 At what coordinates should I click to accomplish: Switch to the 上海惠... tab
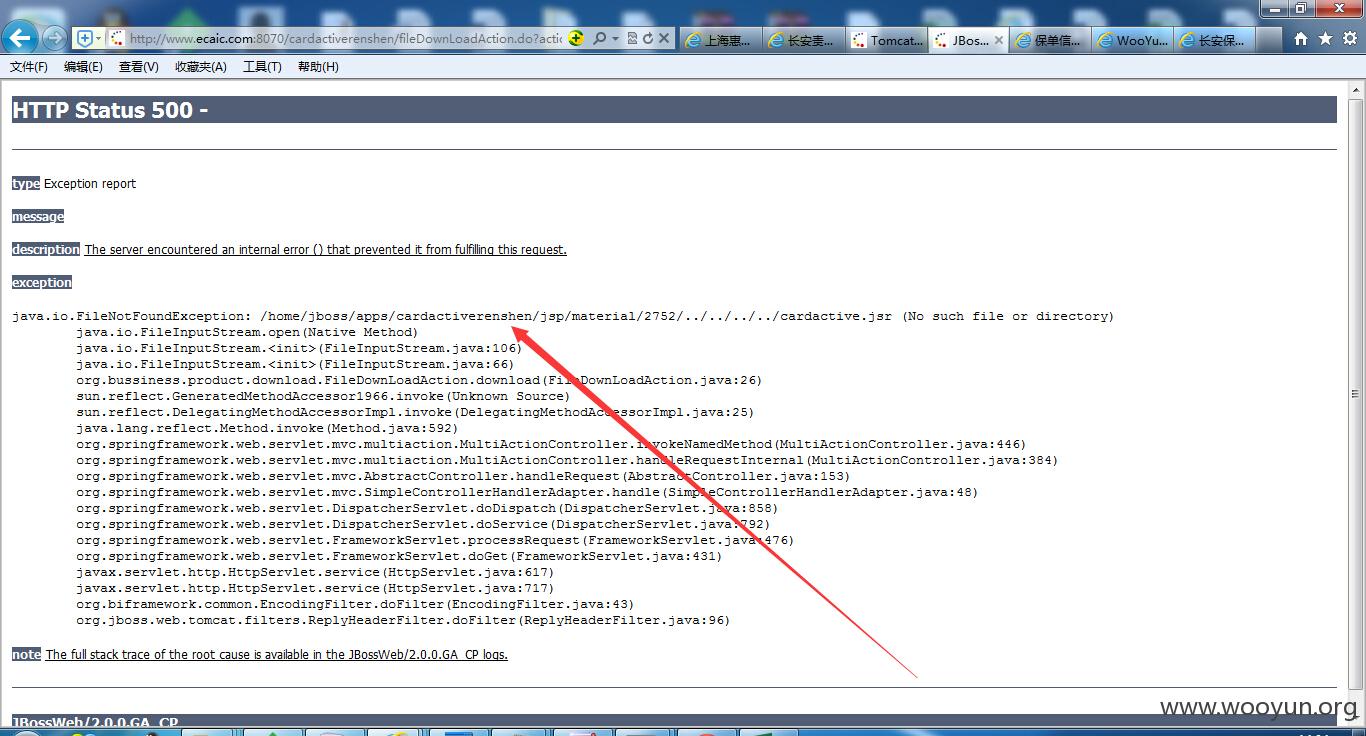[720, 40]
